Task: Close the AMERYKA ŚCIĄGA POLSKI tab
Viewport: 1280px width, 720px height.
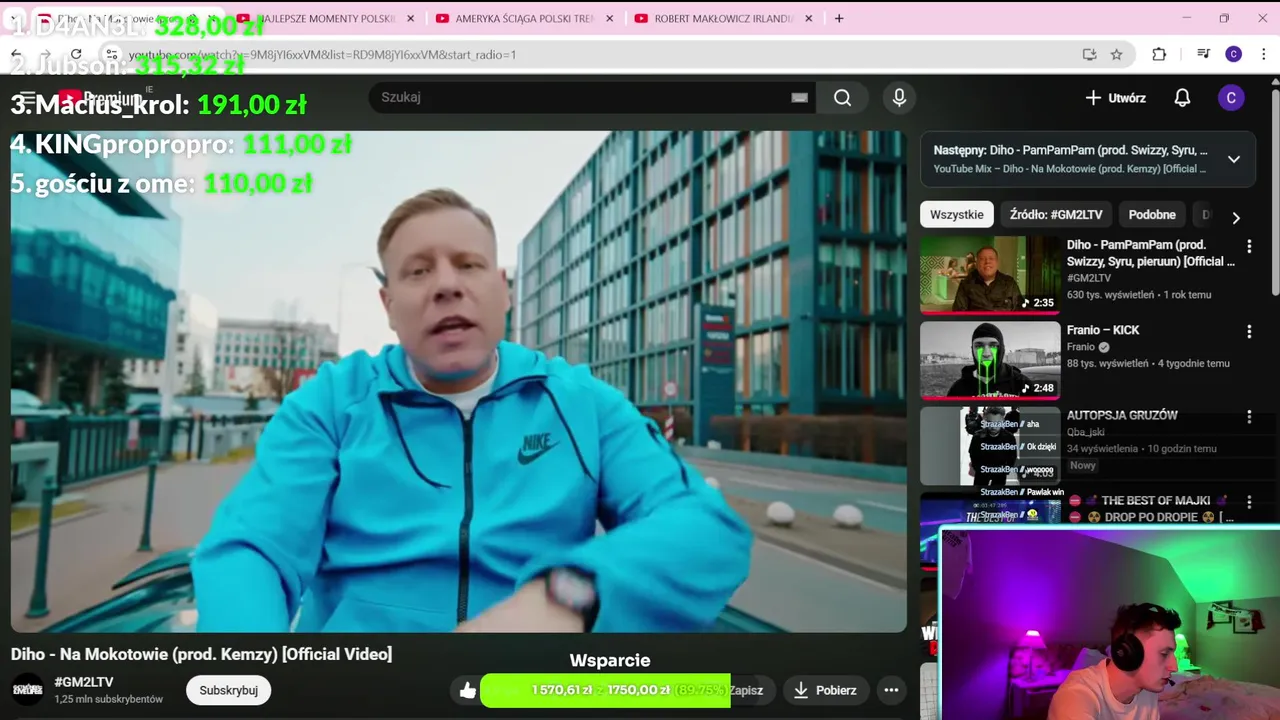Action: [610, 18]
